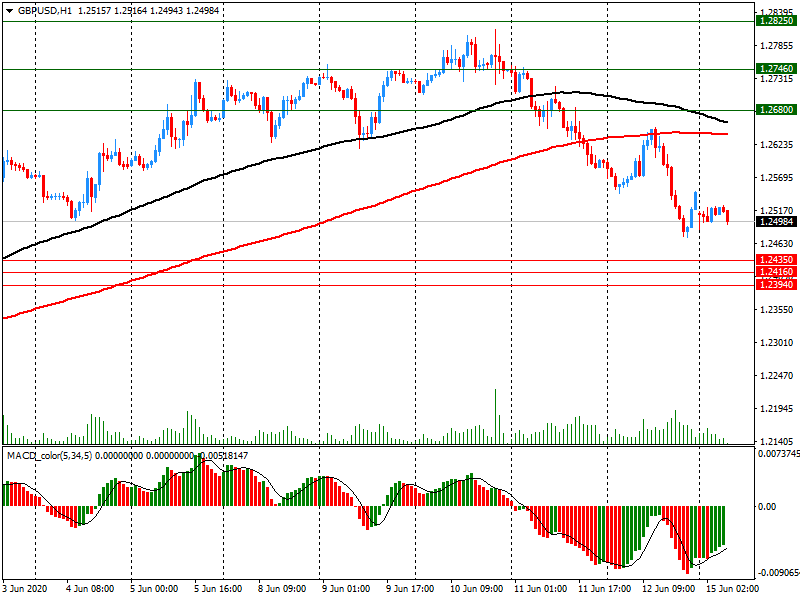
Task: Click the MACD_color(5,34,5) indicator label
Action: click(49, 456)
